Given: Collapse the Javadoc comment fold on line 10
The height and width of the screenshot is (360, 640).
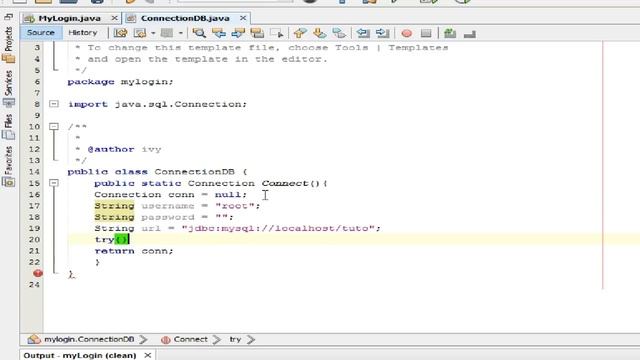Looking at the screenshot, I should 53,126.
